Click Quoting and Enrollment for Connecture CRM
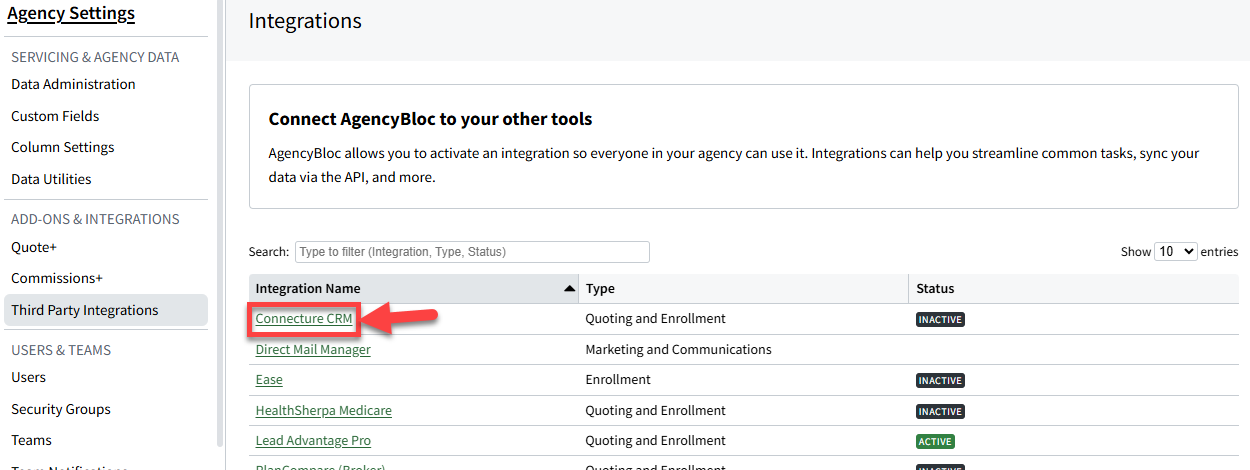 [655, 319]
